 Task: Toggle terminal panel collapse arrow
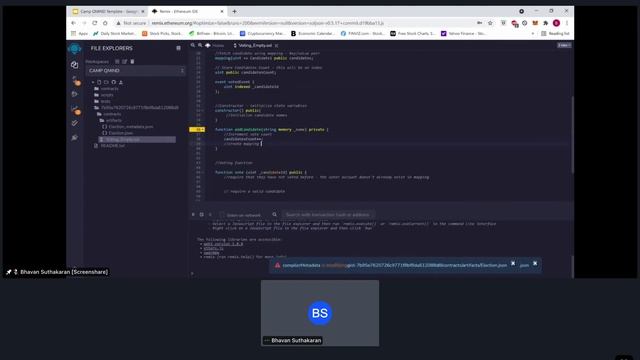[193, 215]
